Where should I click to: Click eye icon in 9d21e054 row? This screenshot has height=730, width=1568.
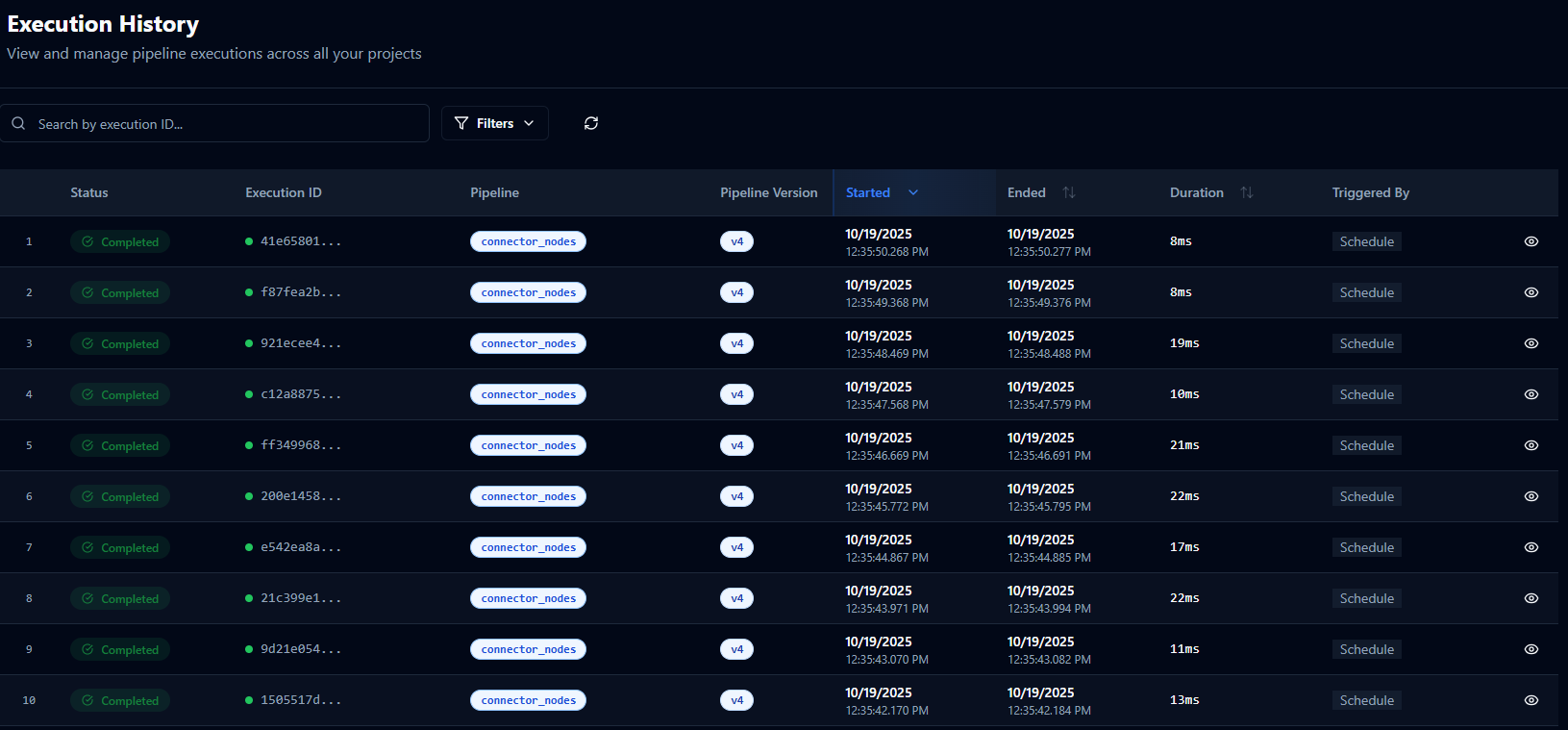1531,649
